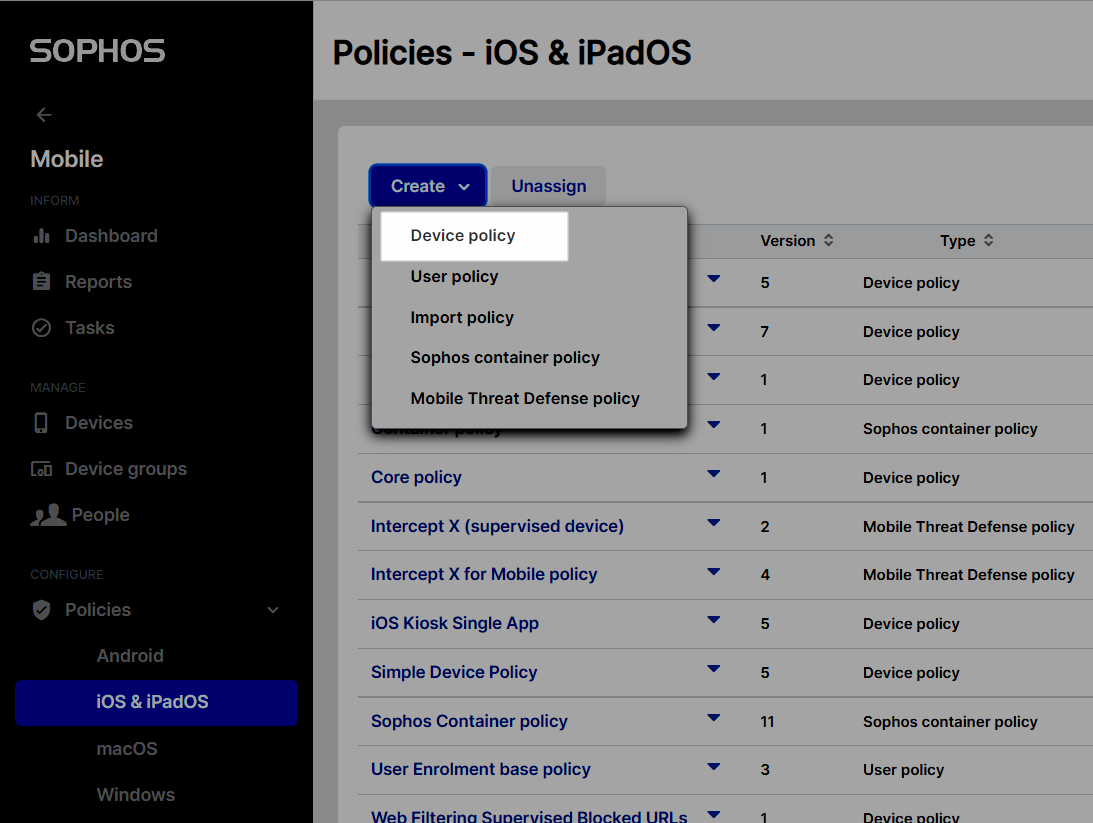Open the Intercept X (supervised device) link
1093x823 pixels.
pos(497,526)
